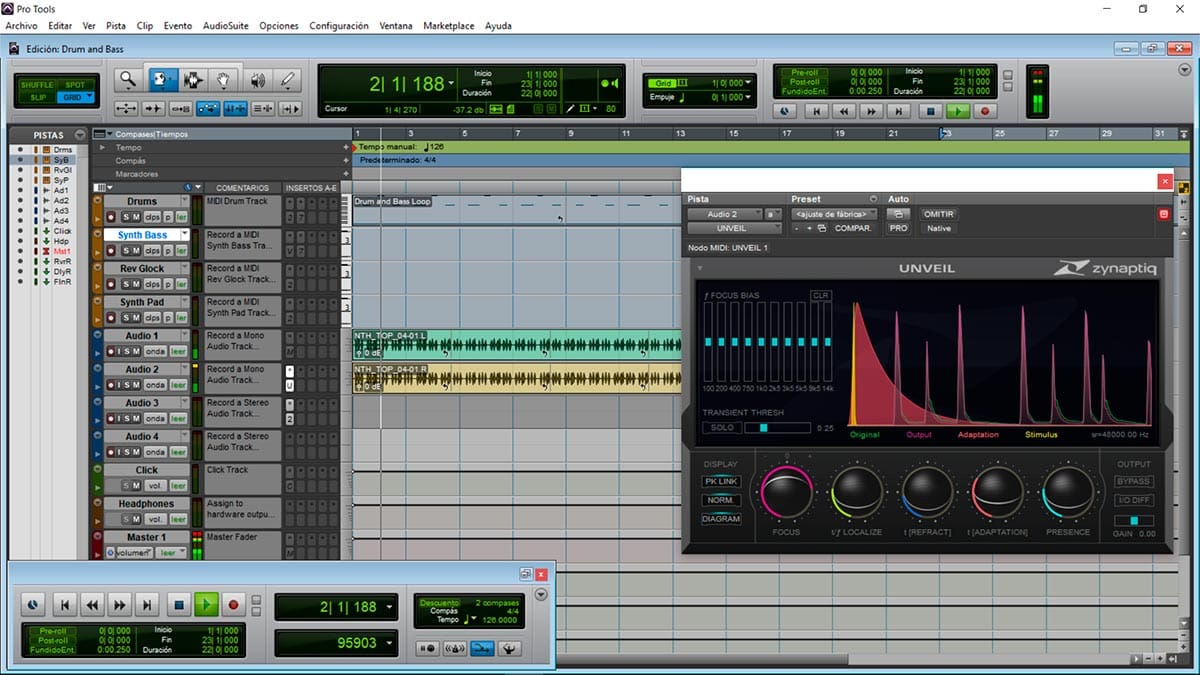Open the UNVEIL plugin selector dropdown
The height and width of the screenshot is (675, 1200).
734,228
